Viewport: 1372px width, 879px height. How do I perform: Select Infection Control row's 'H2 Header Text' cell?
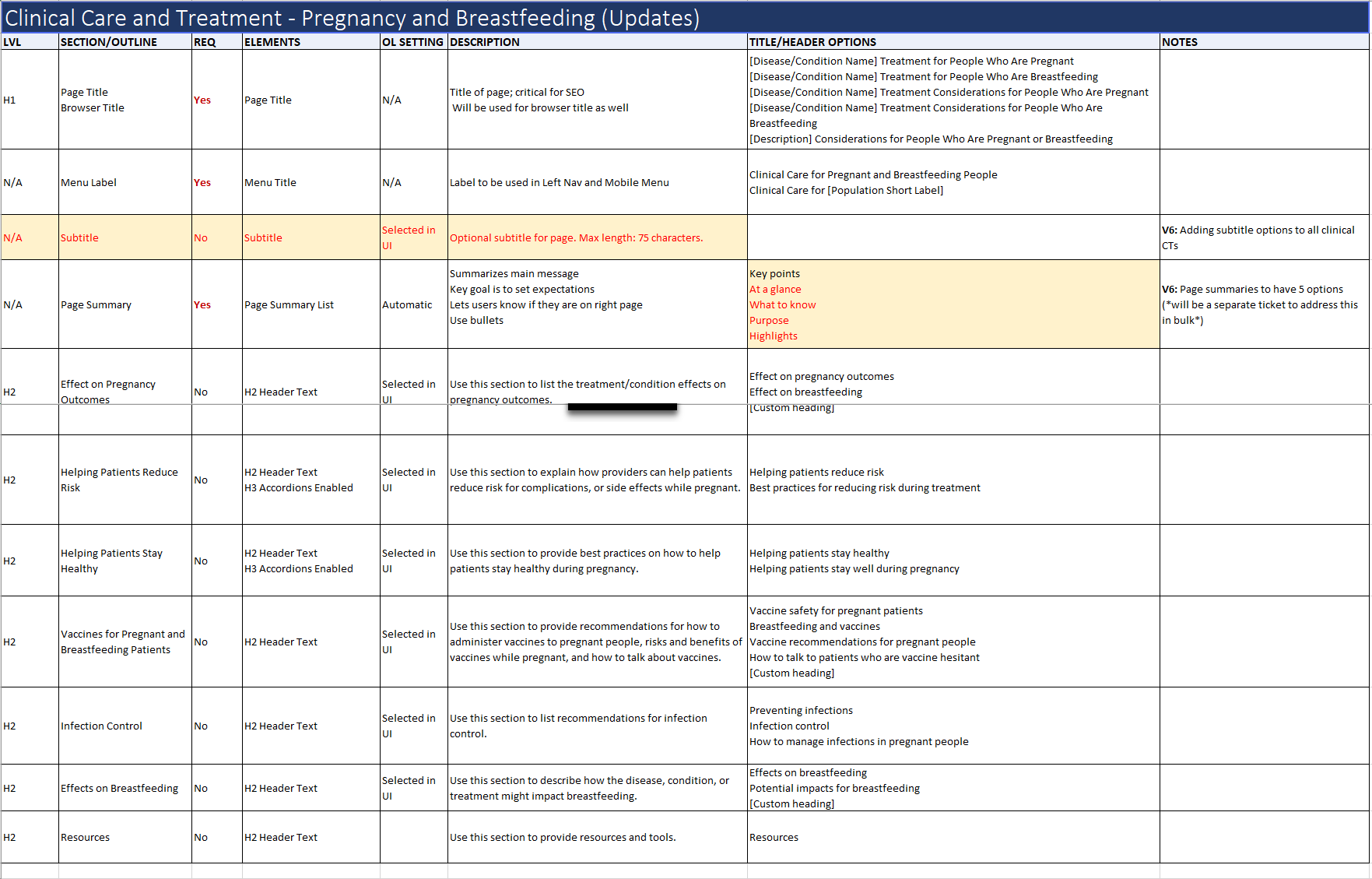point(311,726)
